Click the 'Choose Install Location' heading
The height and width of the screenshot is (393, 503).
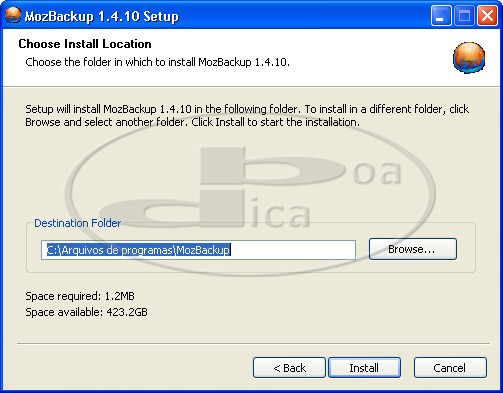tap(85, 44)
